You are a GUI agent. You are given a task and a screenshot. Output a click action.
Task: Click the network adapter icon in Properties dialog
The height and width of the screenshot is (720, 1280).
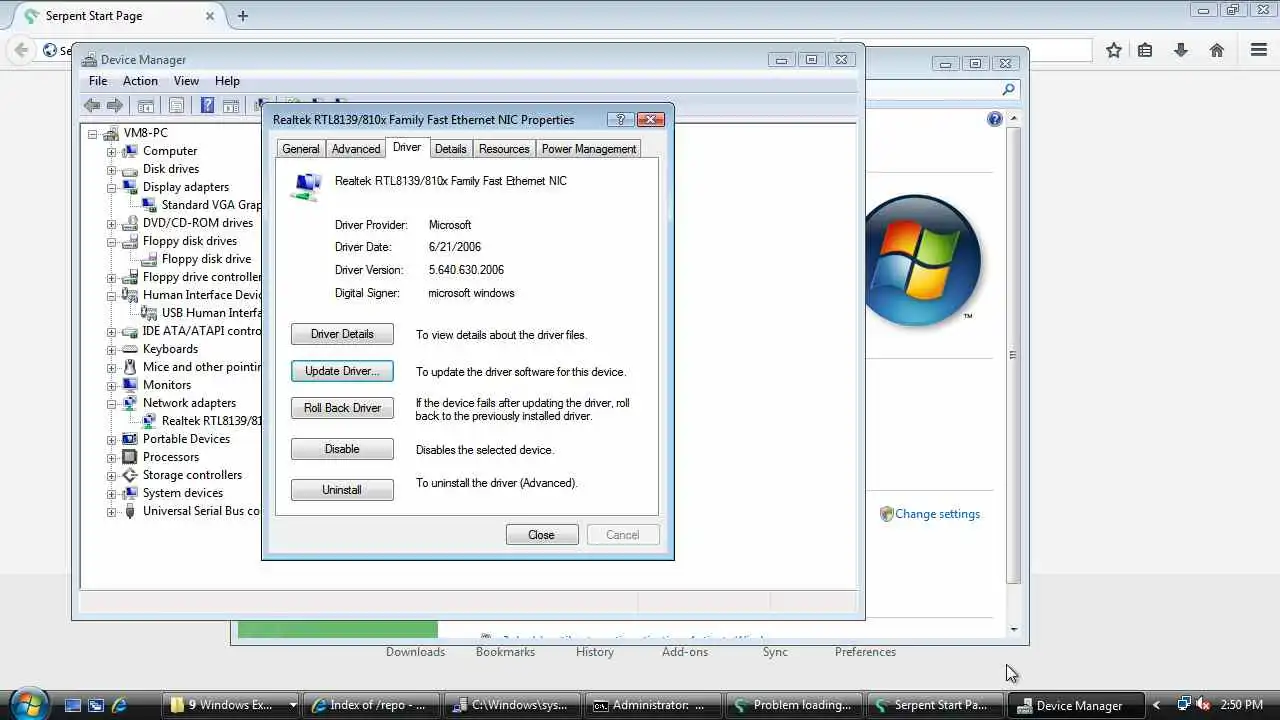(x=307, y=186)
